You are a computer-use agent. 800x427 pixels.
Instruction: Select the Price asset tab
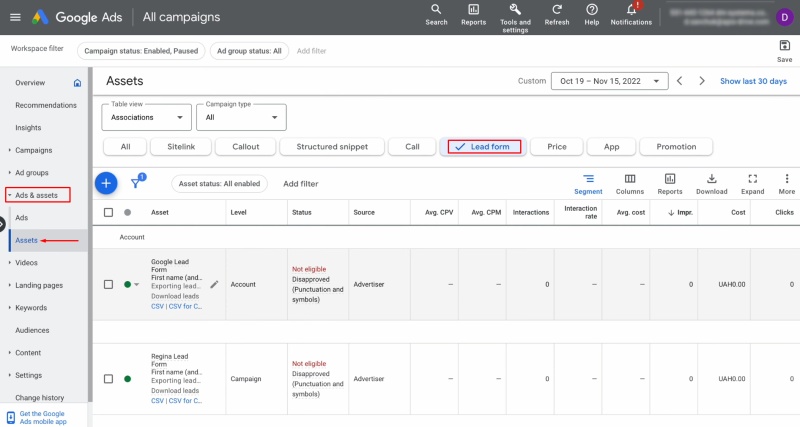pos(557,146)
